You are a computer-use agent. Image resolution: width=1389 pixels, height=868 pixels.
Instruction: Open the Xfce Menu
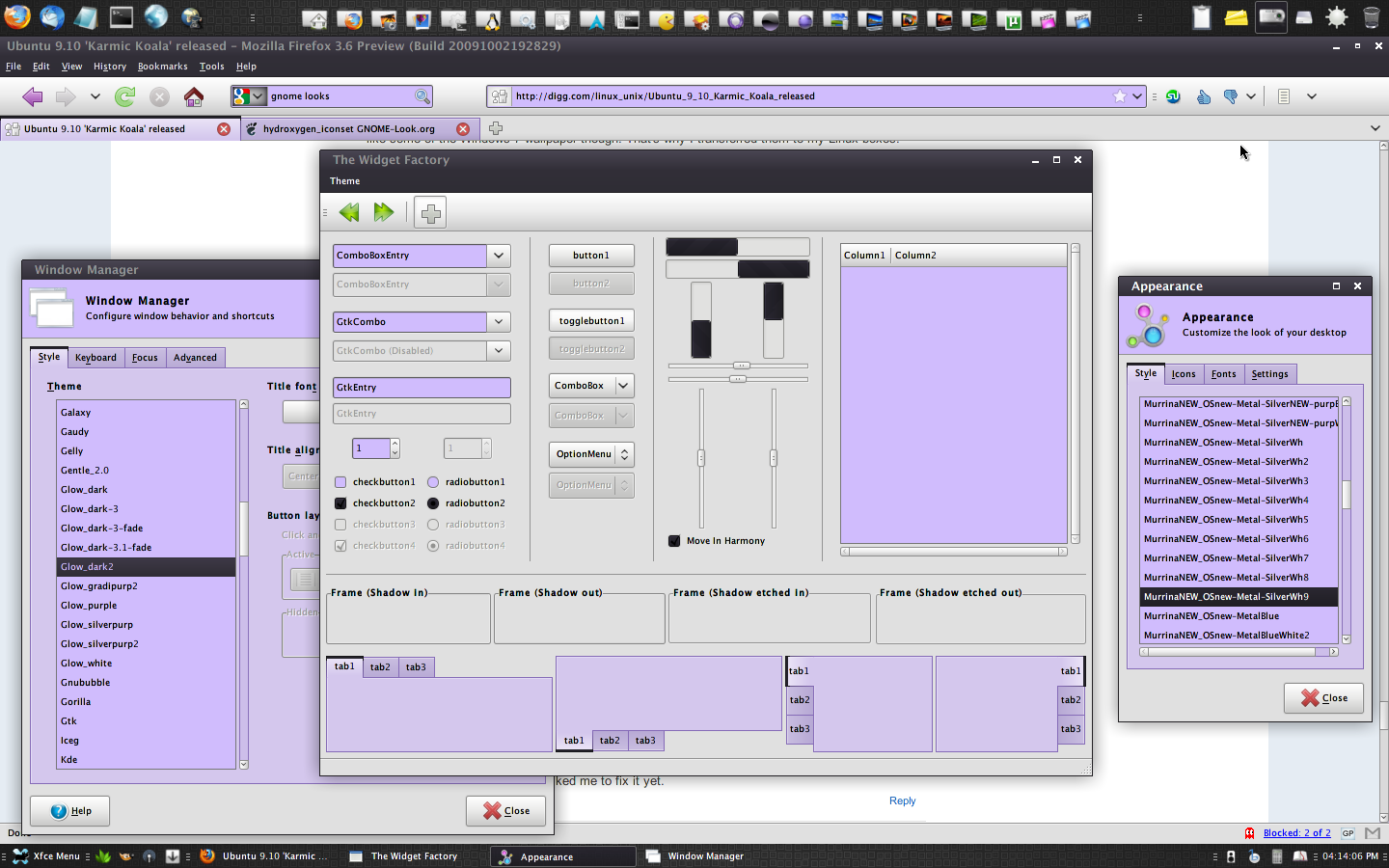tap(46, 856)
